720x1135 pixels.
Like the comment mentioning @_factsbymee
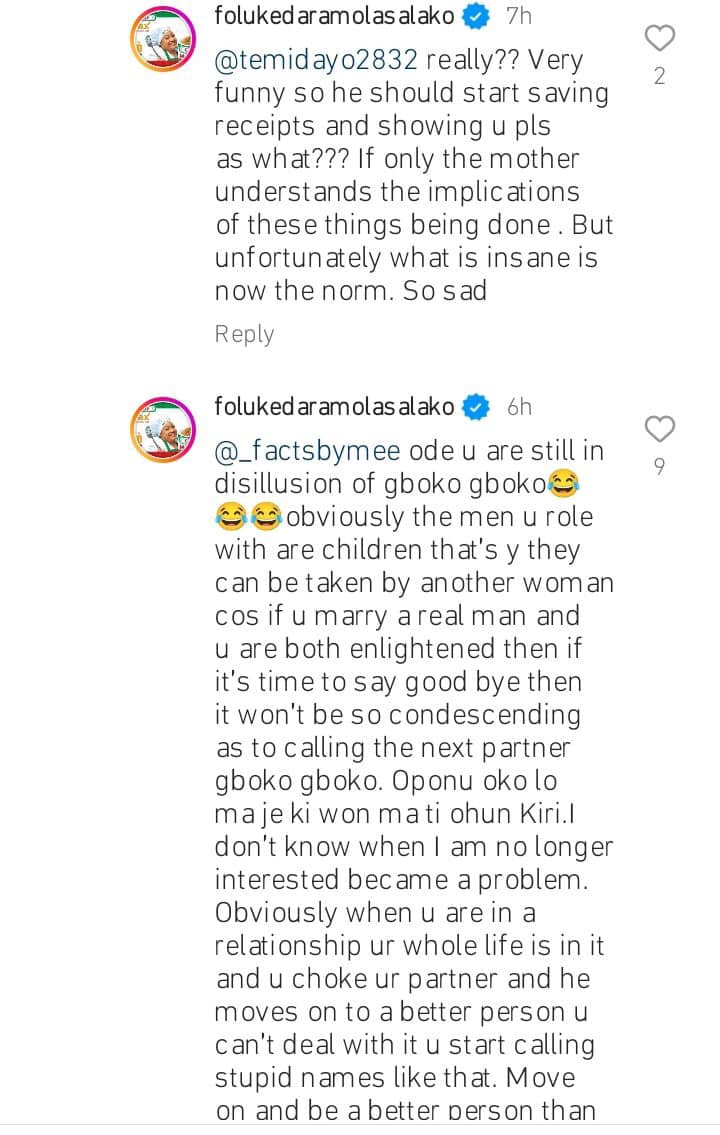660,430
